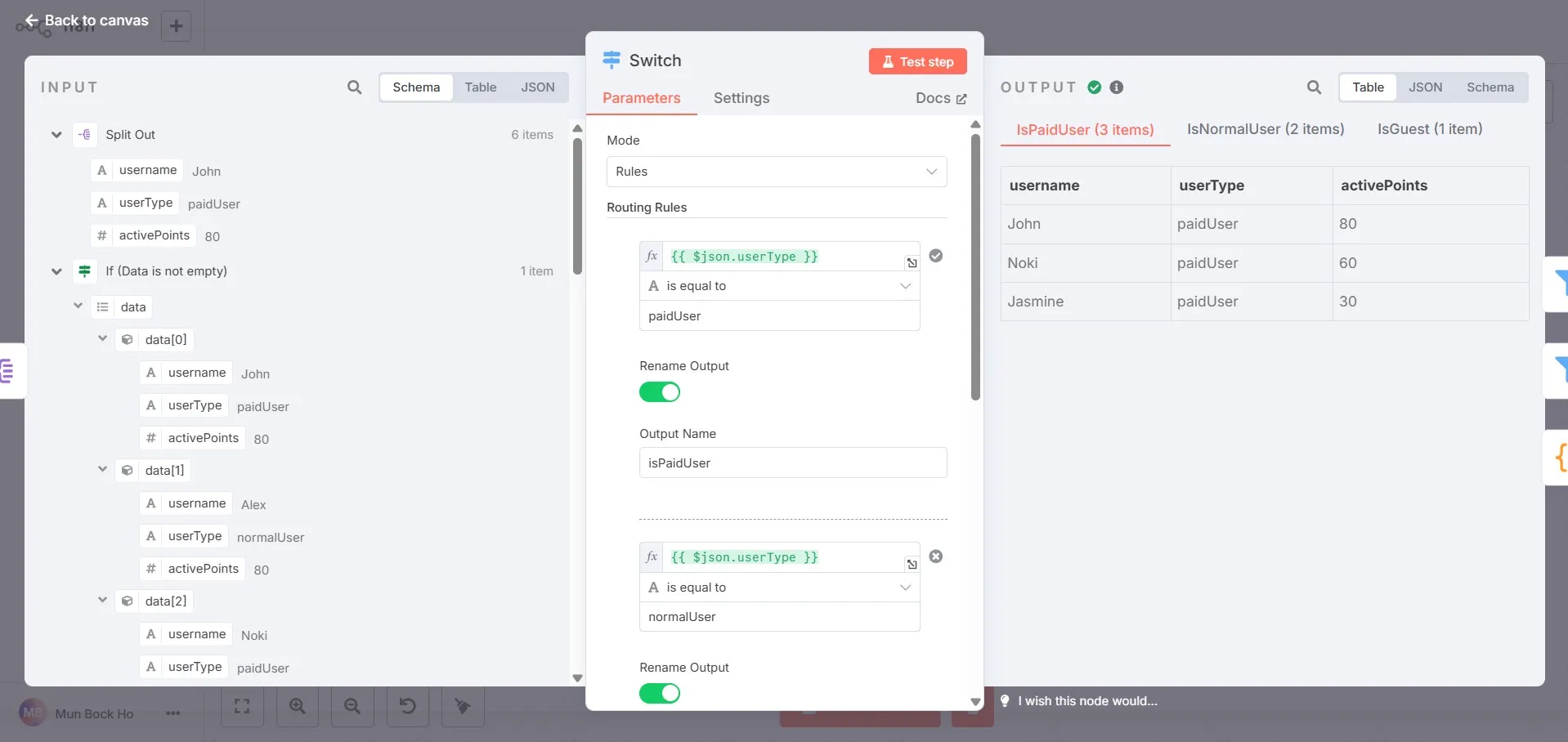Toggle Rename Output for paidUser rule
1568x742 pixels.
(660, 392)
